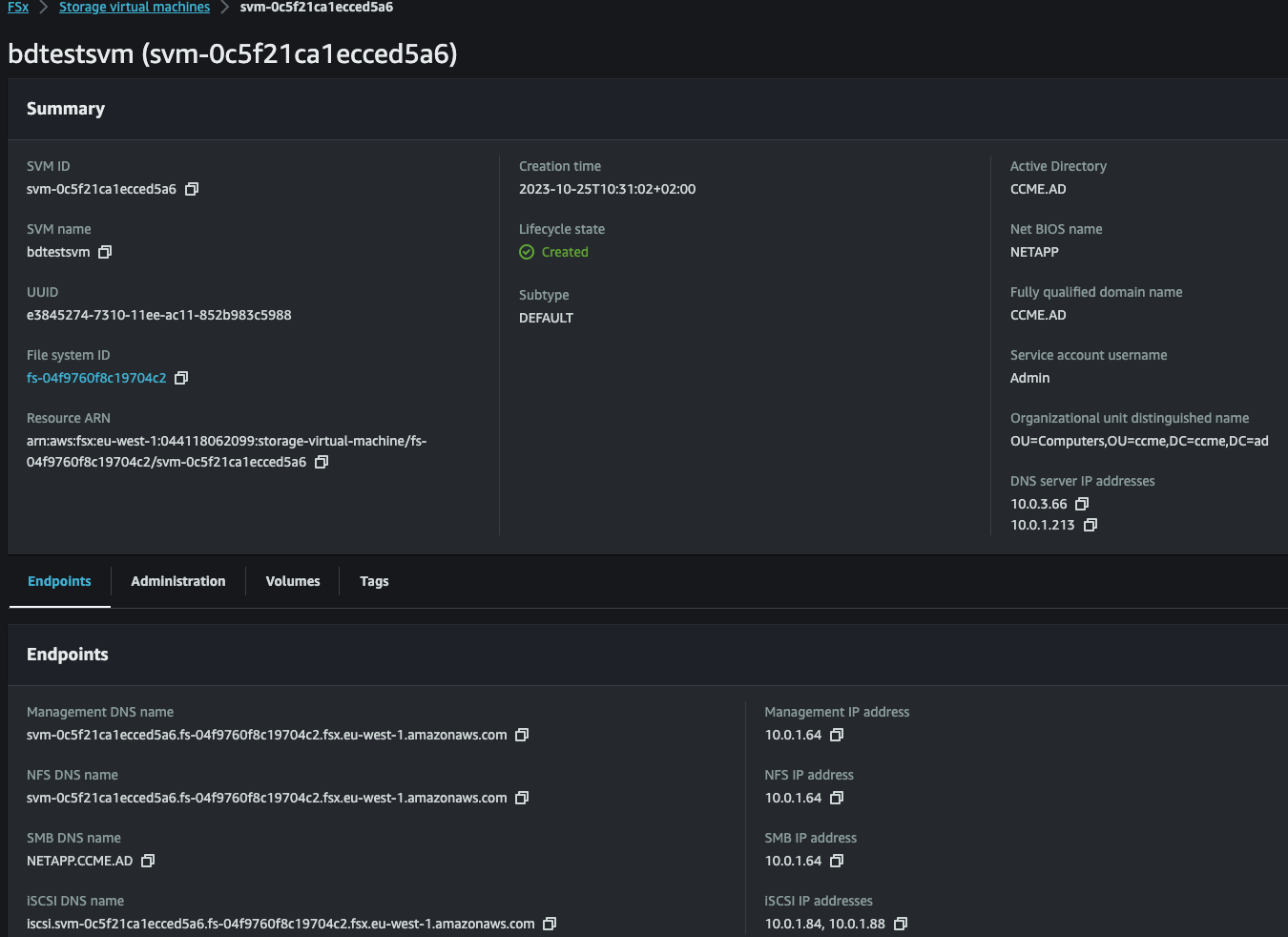Open the Volumes tab
Viewport: 1288px width, 937px height.
[293, 581]
